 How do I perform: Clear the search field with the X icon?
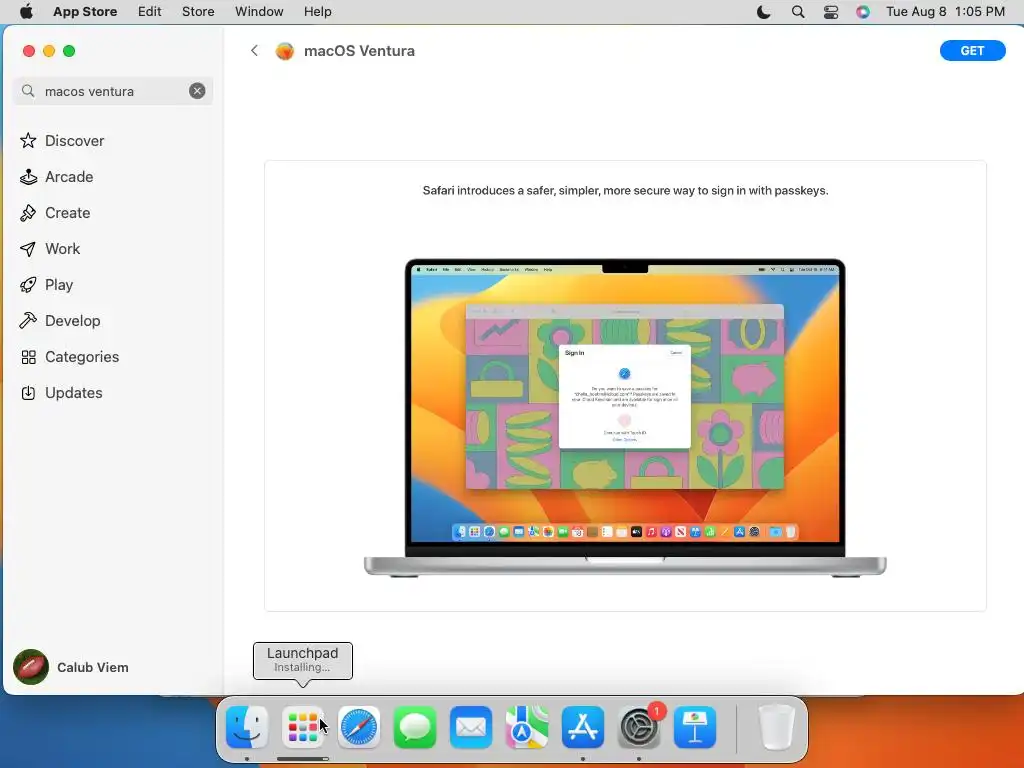point(197,91)
